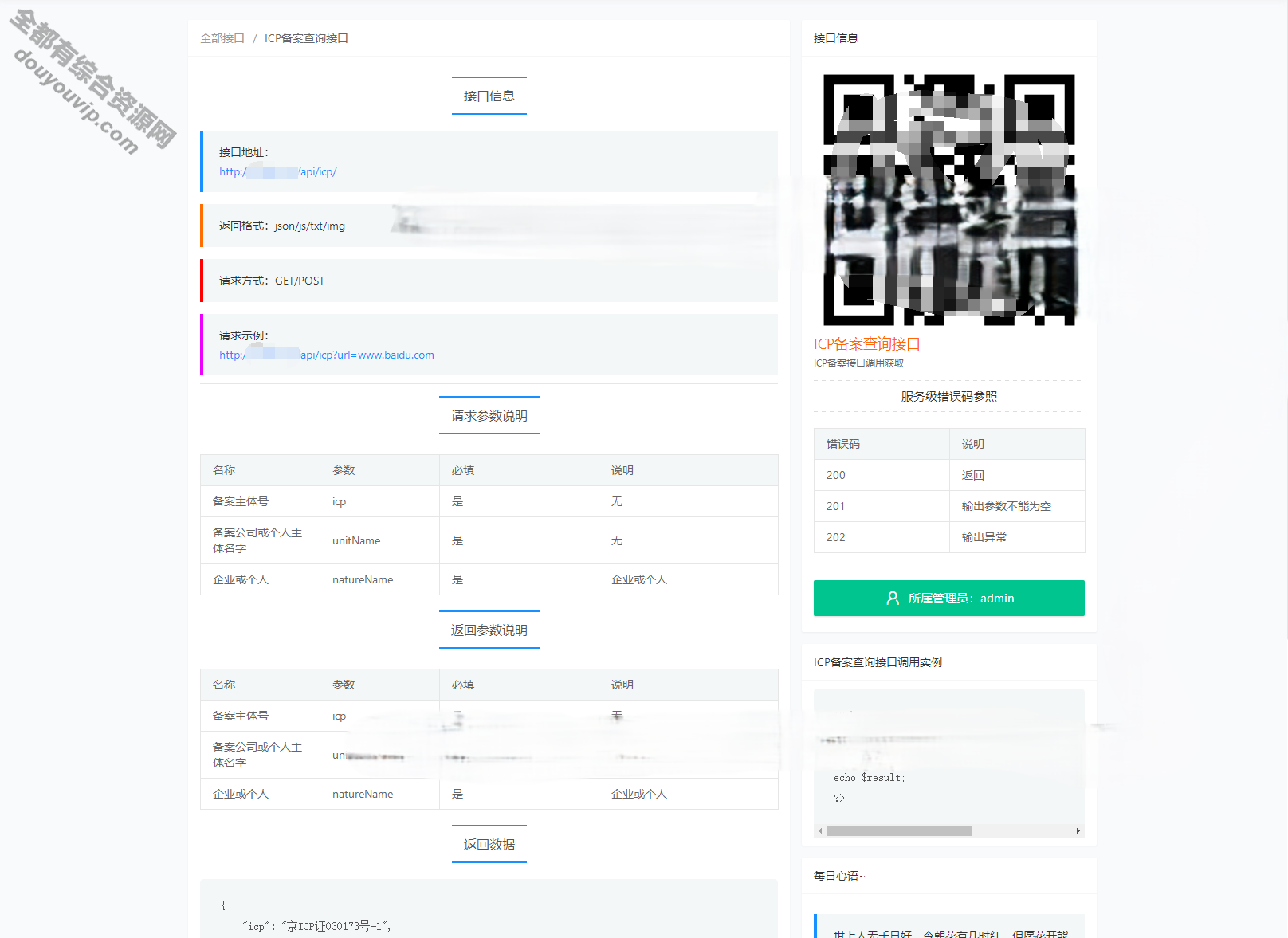Click the orange ICP备案查询接口 title

tap(866, 343)
